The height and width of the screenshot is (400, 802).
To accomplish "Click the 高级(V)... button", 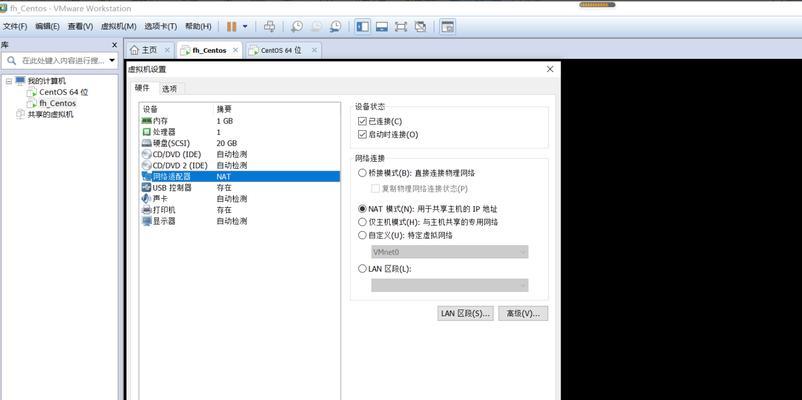I will click(523, 314).
